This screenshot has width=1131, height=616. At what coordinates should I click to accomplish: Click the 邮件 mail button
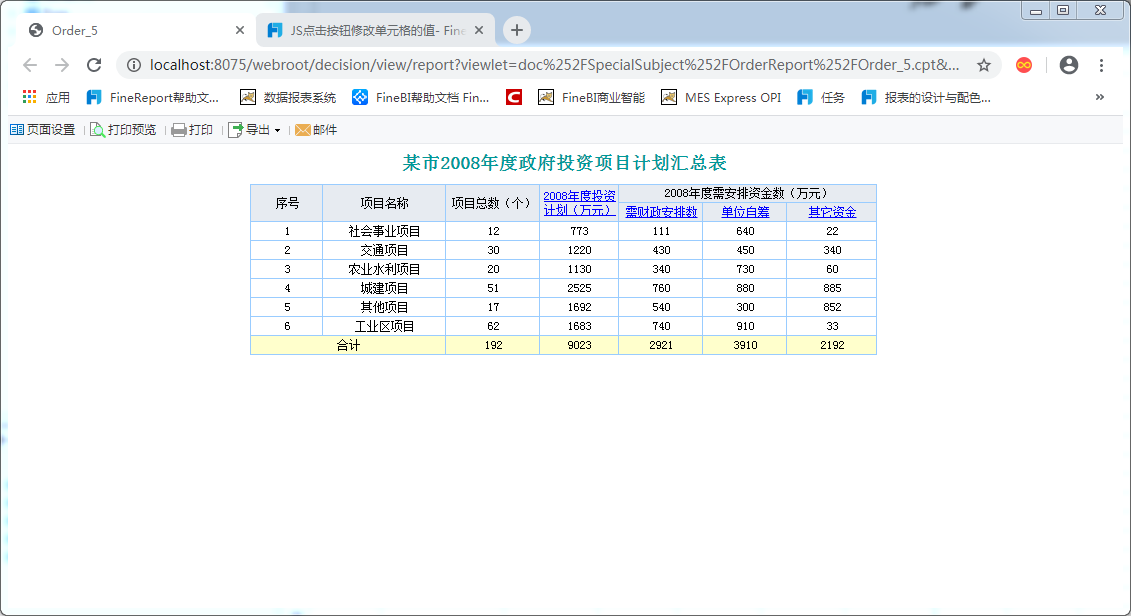point(316,130)
